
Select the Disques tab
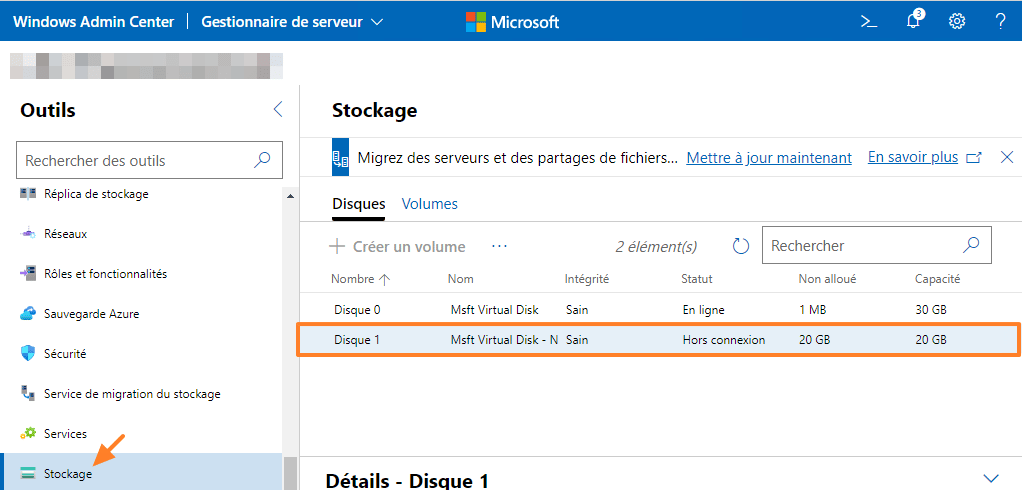click(358, 204)
